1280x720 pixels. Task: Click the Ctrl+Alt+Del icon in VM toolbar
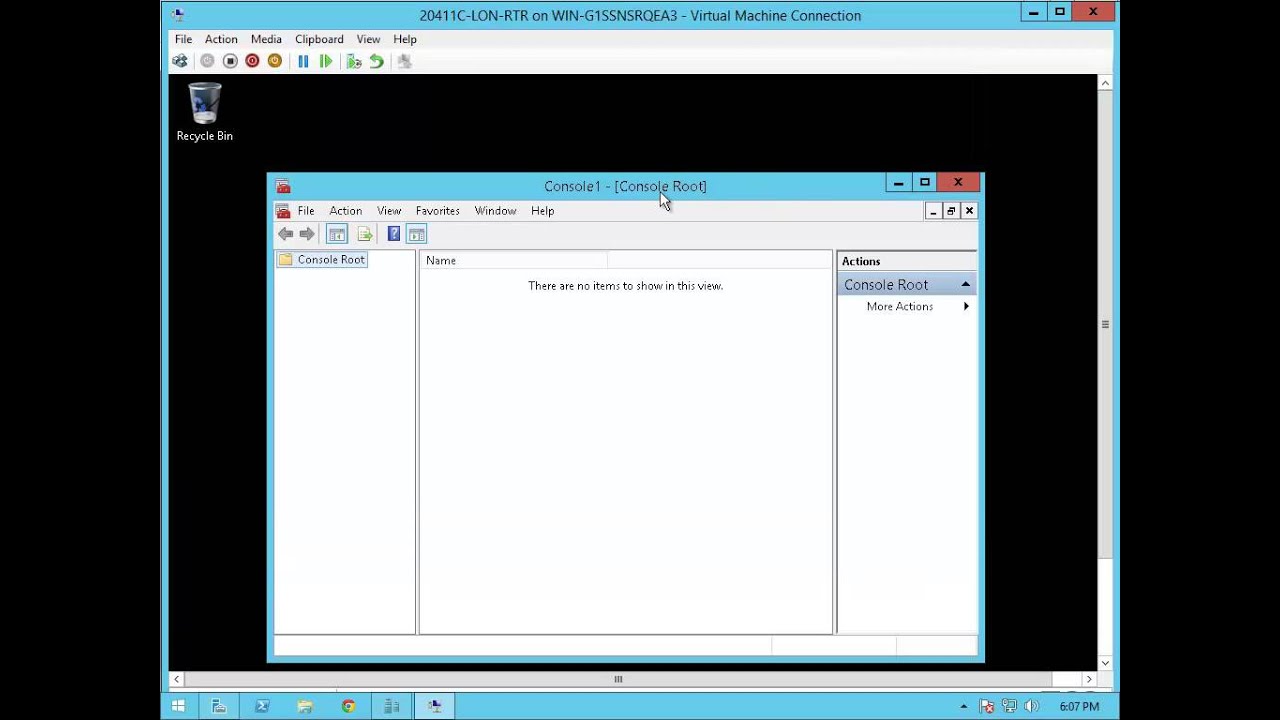pyautogui.click(x=180, y=61)
